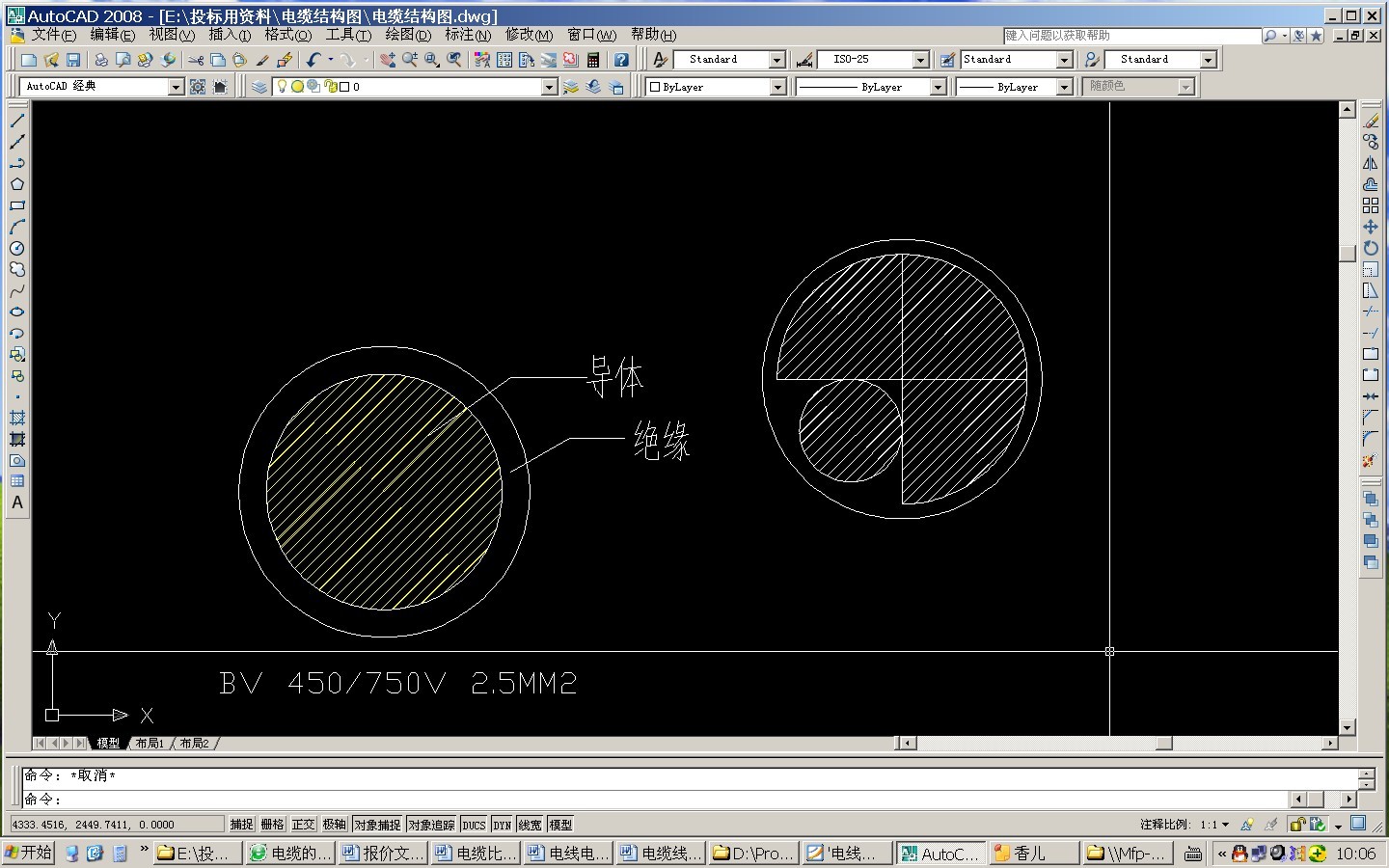Select the Line drawing tool

point(17,121)
